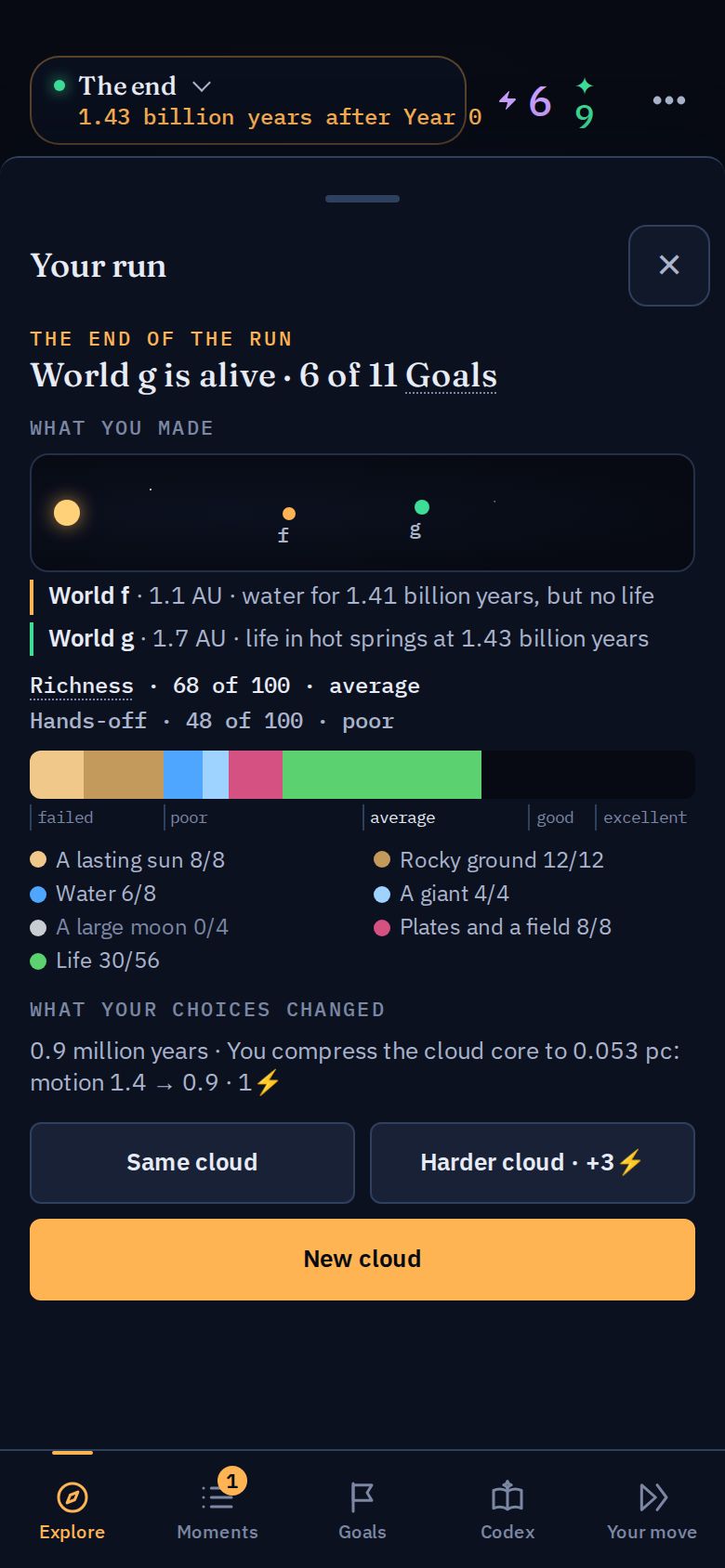The image size is (725, 1568).
Task: Open the Moments list tab
Action: tap(217, 1510)
